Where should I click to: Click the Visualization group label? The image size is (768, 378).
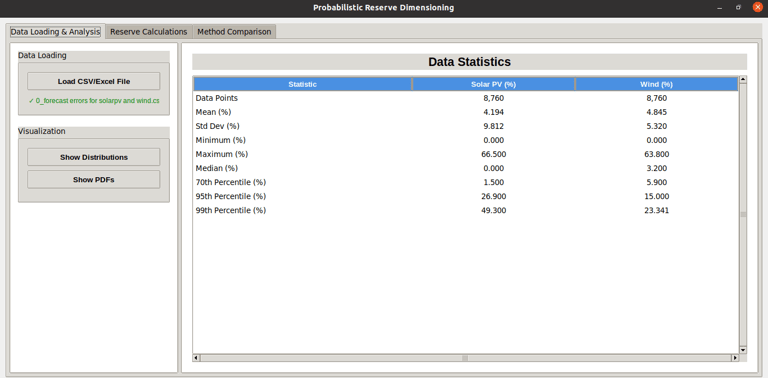pos(42,131)
